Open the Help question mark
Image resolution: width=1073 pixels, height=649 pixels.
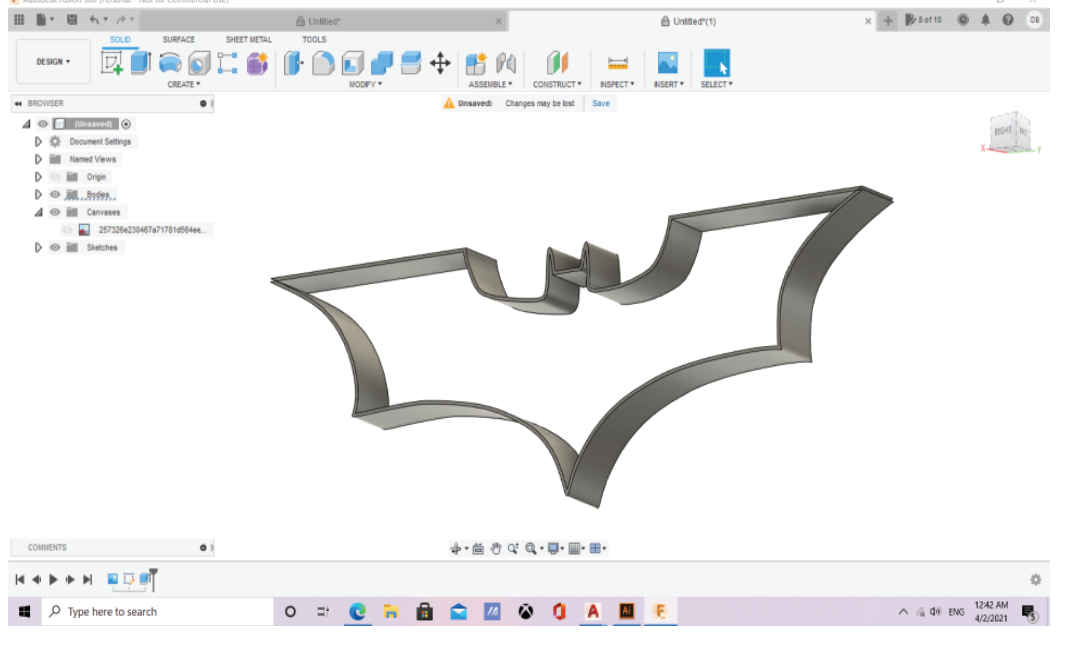[1008, 20]
